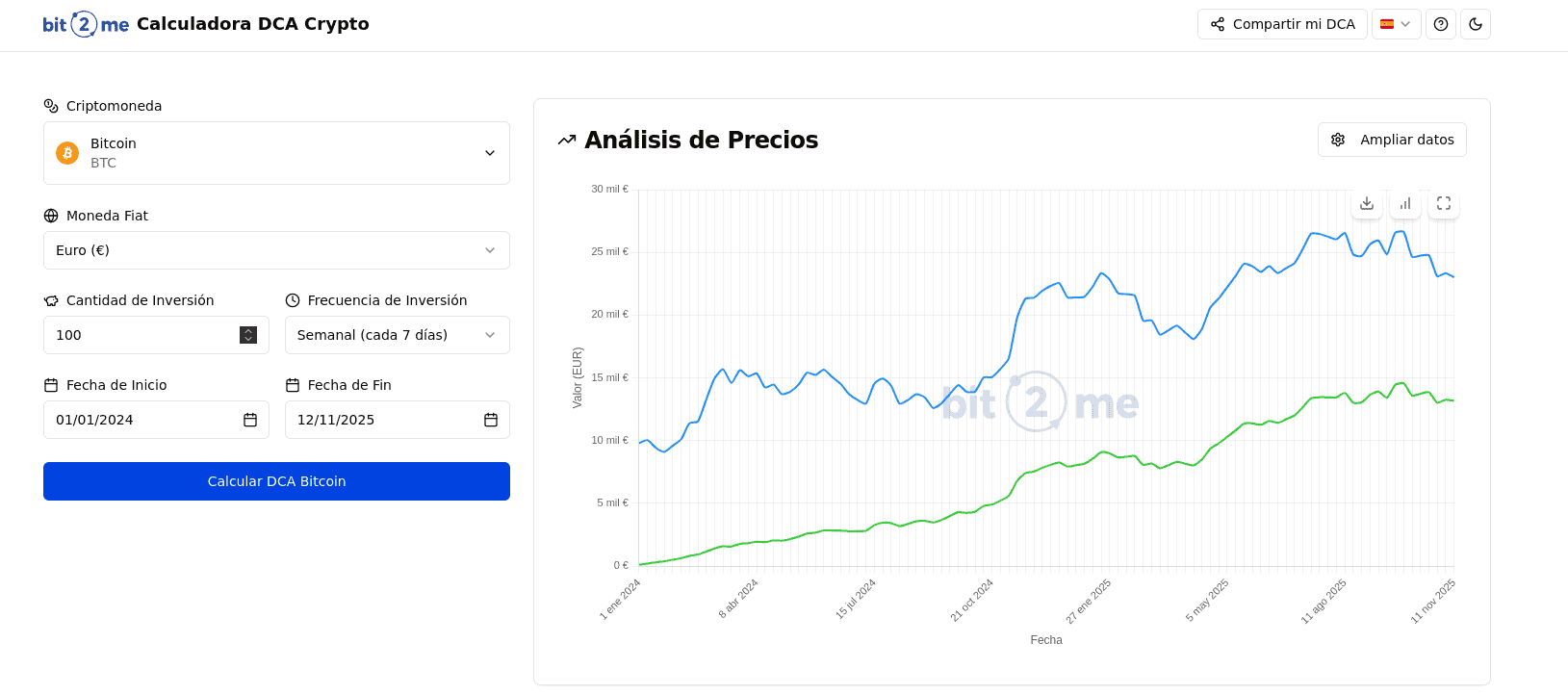Click the orange Bitcoin coin icon

[x=67, y=153]
